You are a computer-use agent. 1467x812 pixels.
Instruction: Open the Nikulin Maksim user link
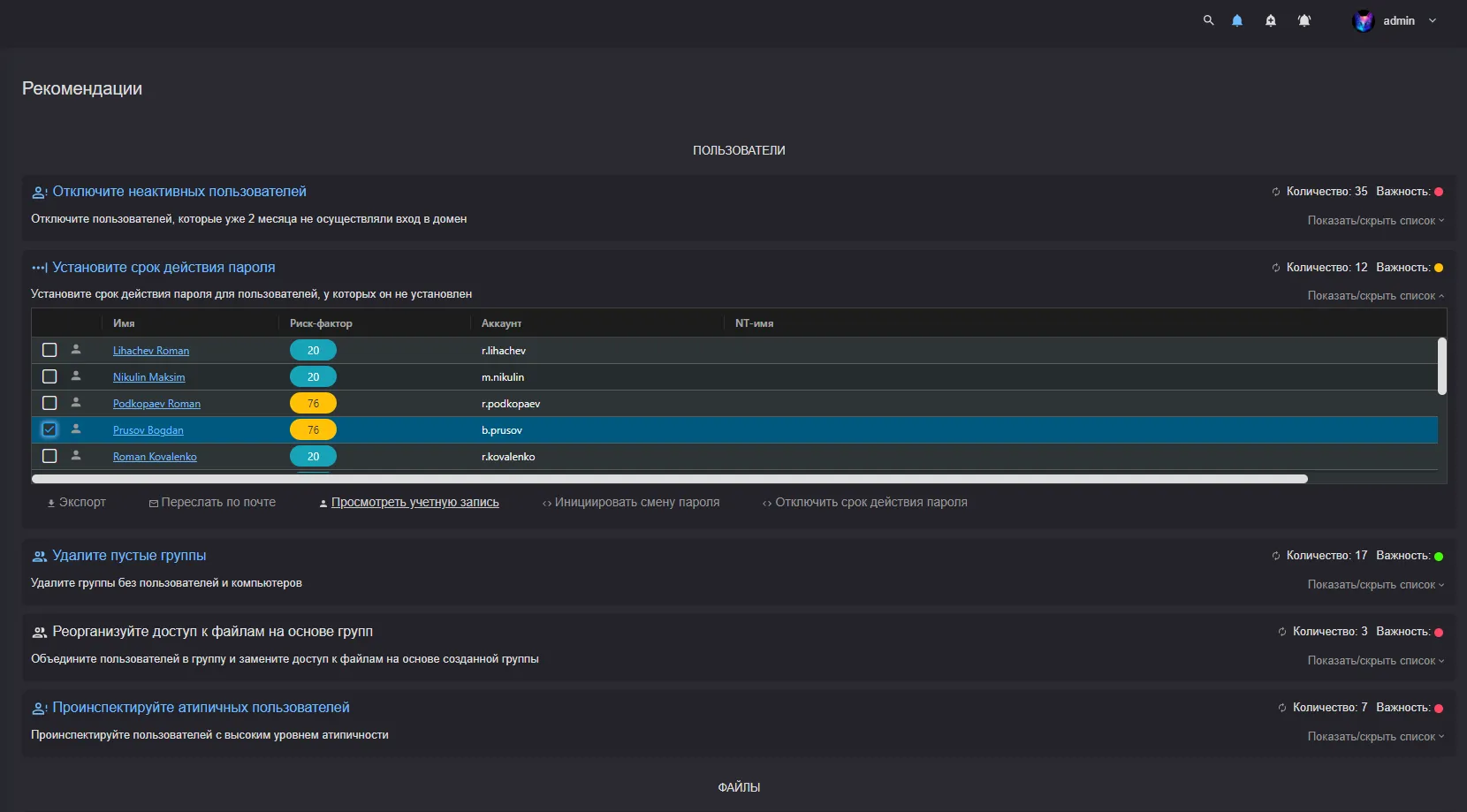pos(148,377)
